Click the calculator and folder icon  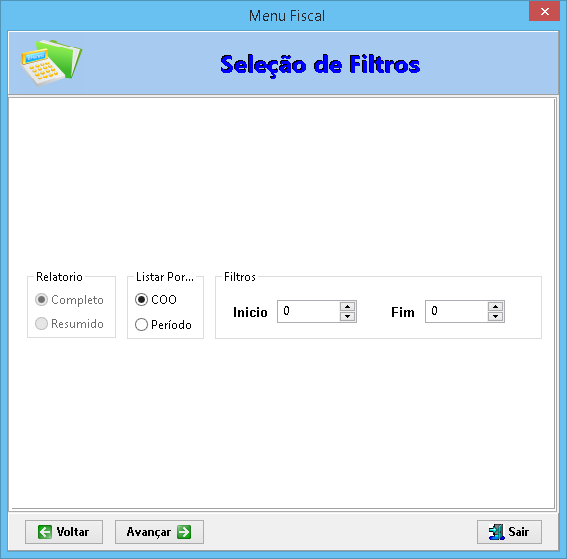coord(51,62)
